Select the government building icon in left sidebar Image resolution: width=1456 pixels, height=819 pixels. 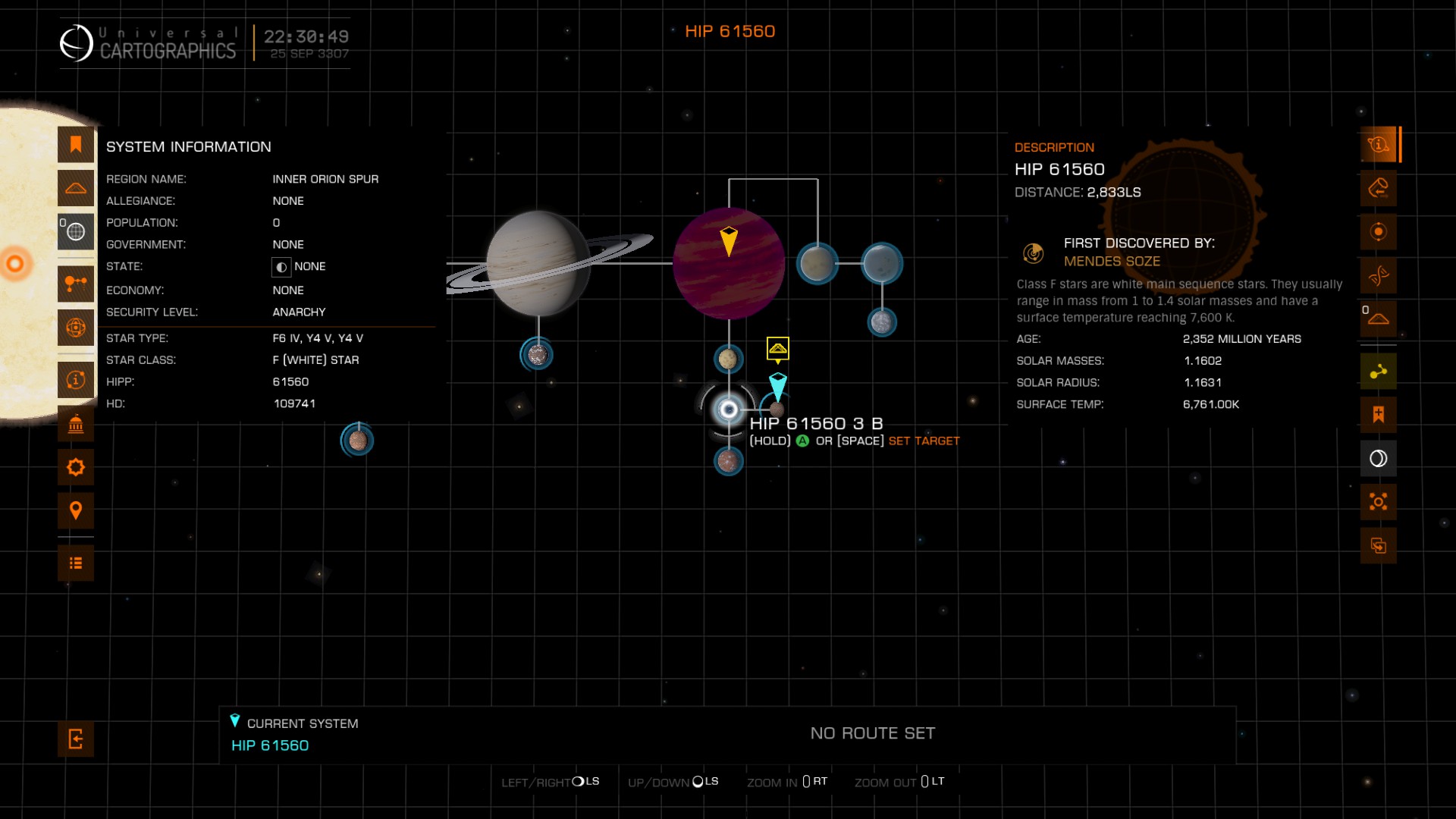point(76,424)
